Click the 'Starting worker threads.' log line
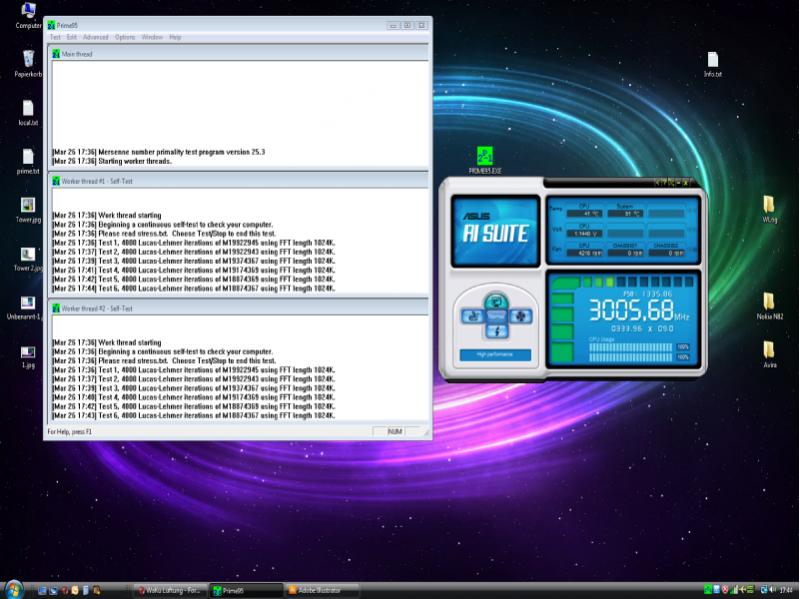The image size is (800, 599). click(x=112, y=161)
